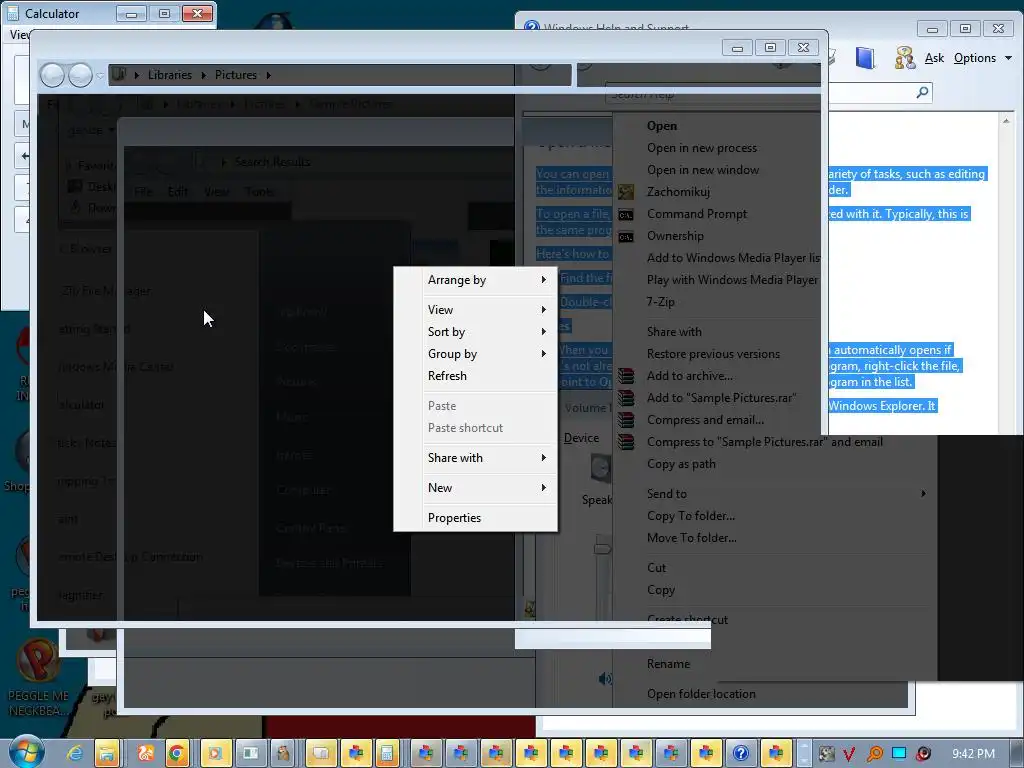The image size is (1024, 768).
Task: Click the Ask link in Help window
Action: coord(934,58)
